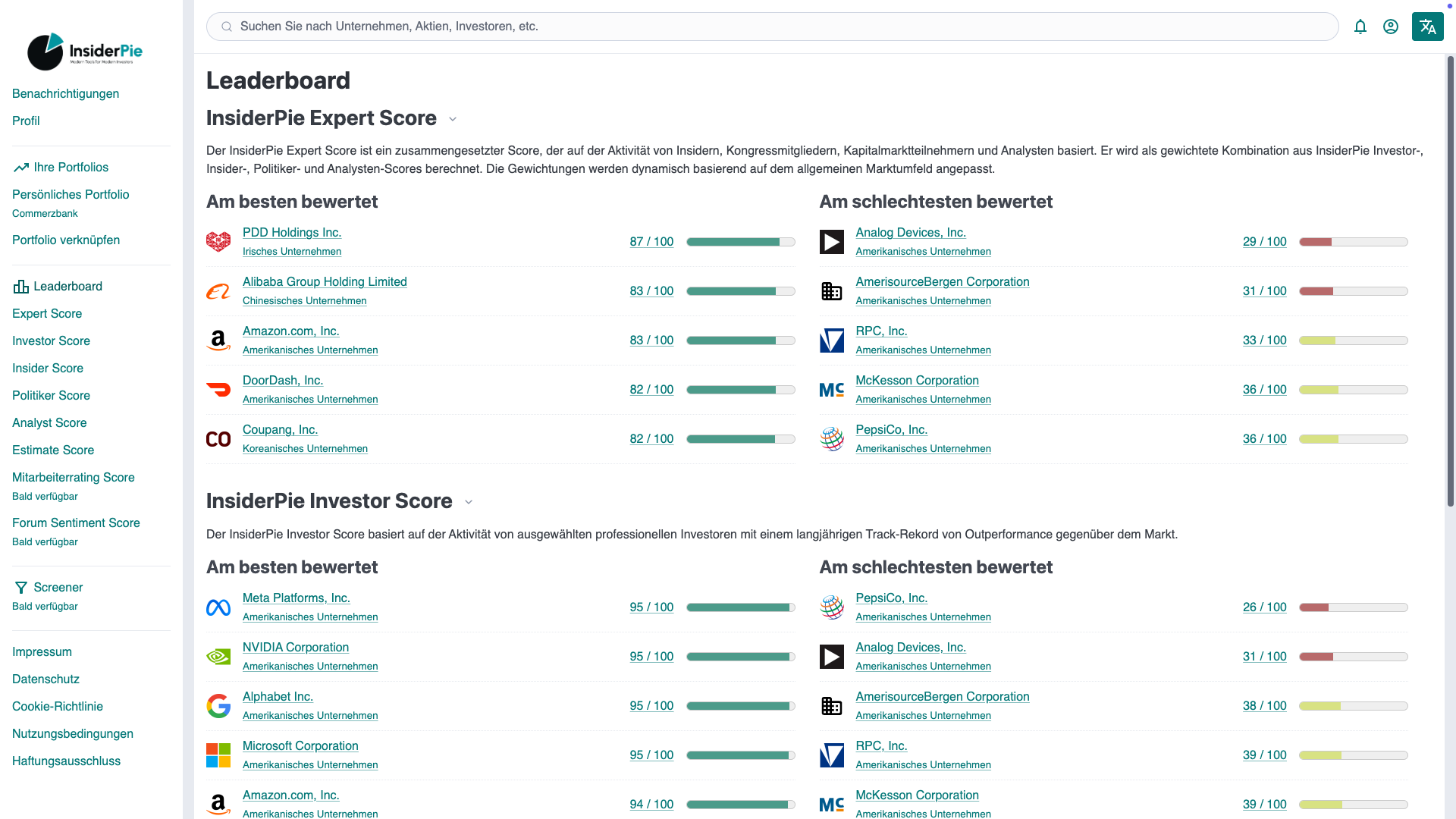Open the Politiker Score sidebar item
Screen dimensions: 1456x819
[51, 395]
